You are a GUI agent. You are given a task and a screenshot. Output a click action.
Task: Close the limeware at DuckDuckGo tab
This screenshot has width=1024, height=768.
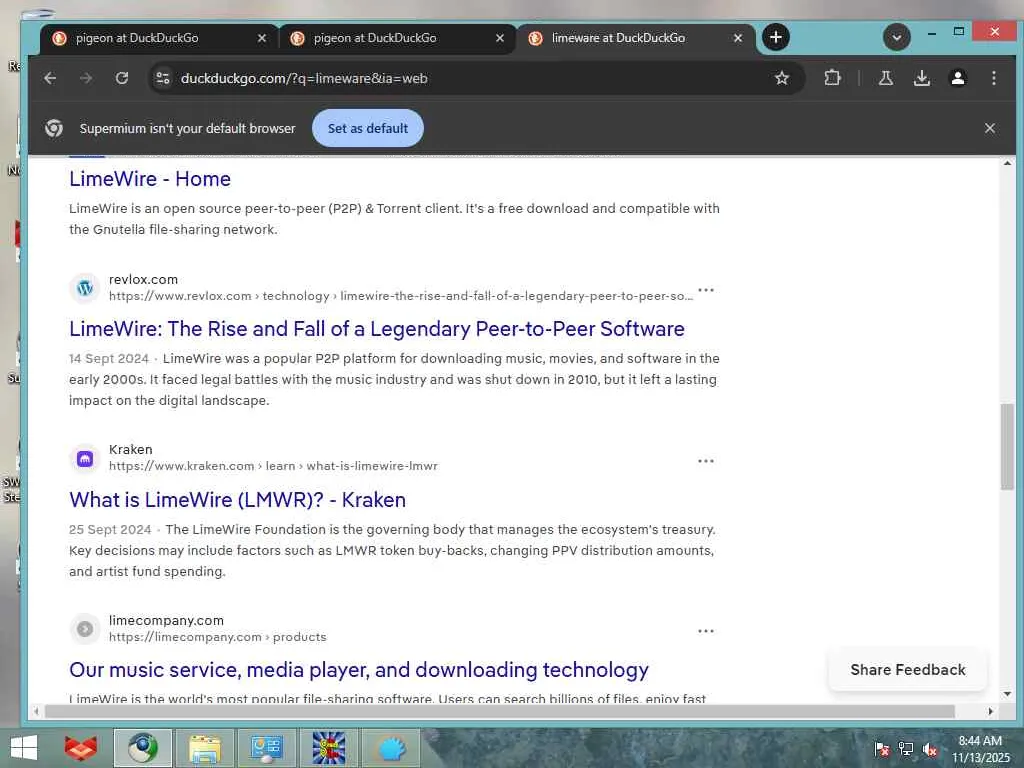tap(738, 38)
